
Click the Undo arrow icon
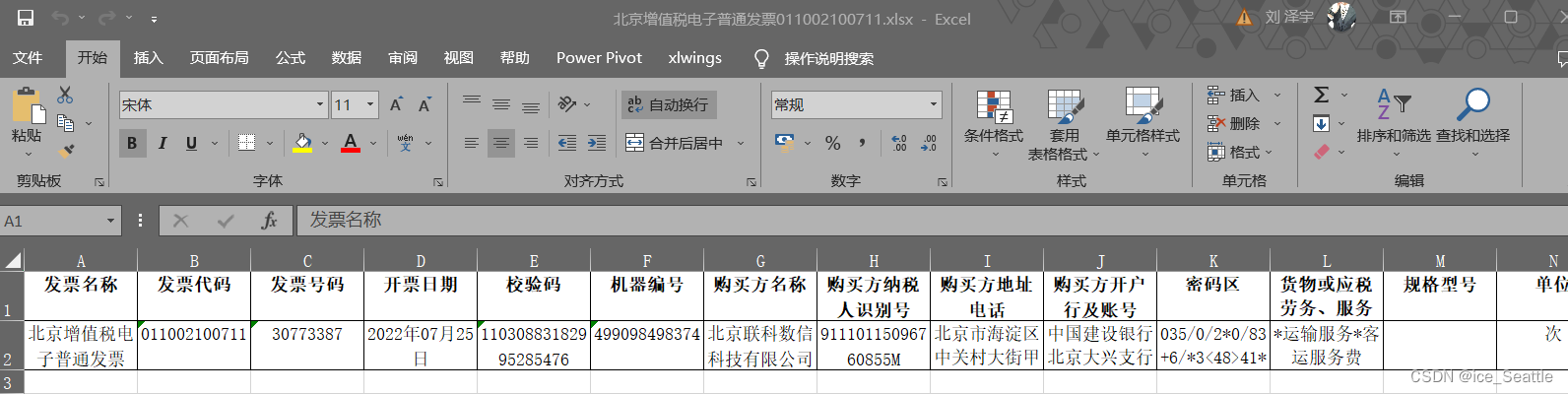pos(60,18)
